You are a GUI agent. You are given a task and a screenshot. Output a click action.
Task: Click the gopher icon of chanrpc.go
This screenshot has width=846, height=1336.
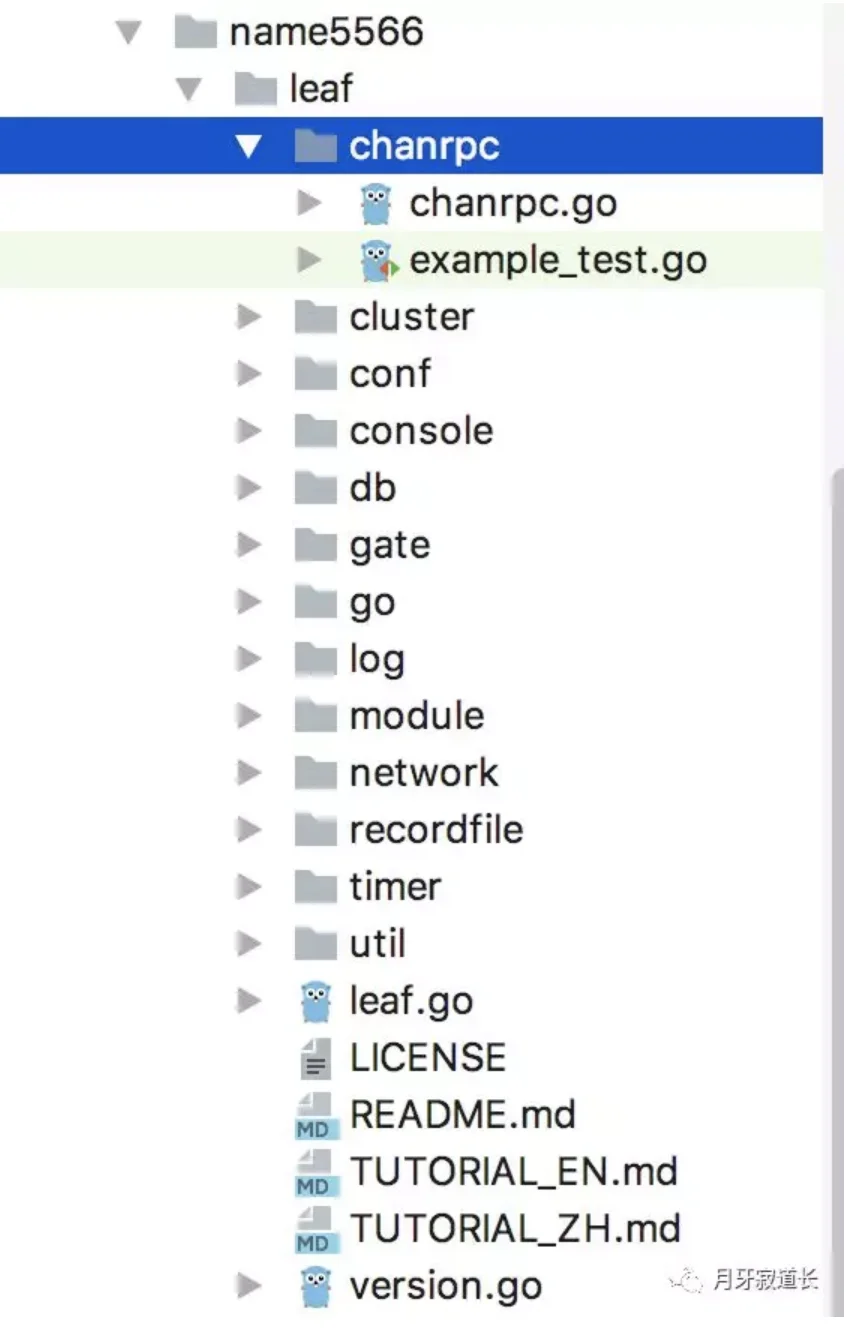click(x=375, y=204)
